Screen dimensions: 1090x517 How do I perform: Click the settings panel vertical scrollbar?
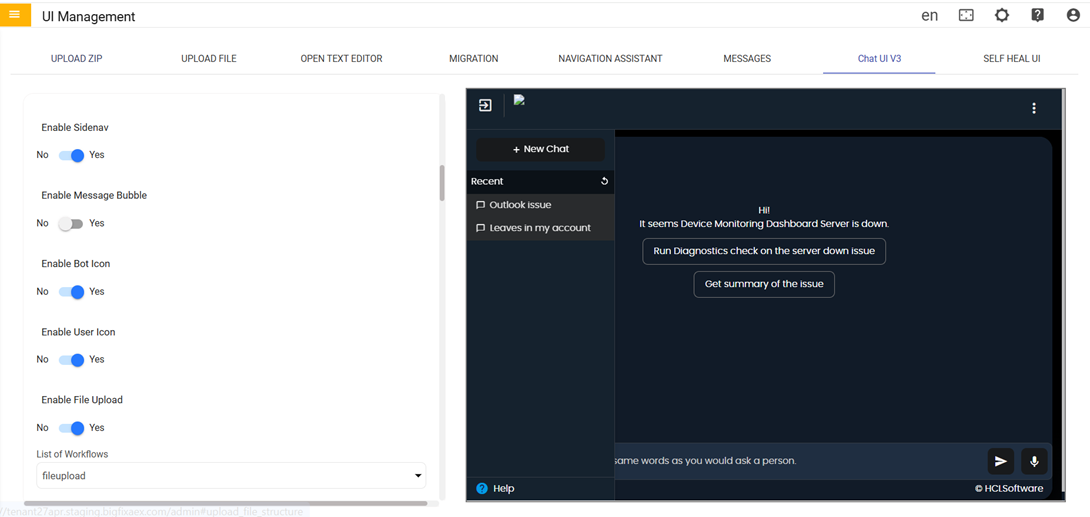click(x=442, y=183)
